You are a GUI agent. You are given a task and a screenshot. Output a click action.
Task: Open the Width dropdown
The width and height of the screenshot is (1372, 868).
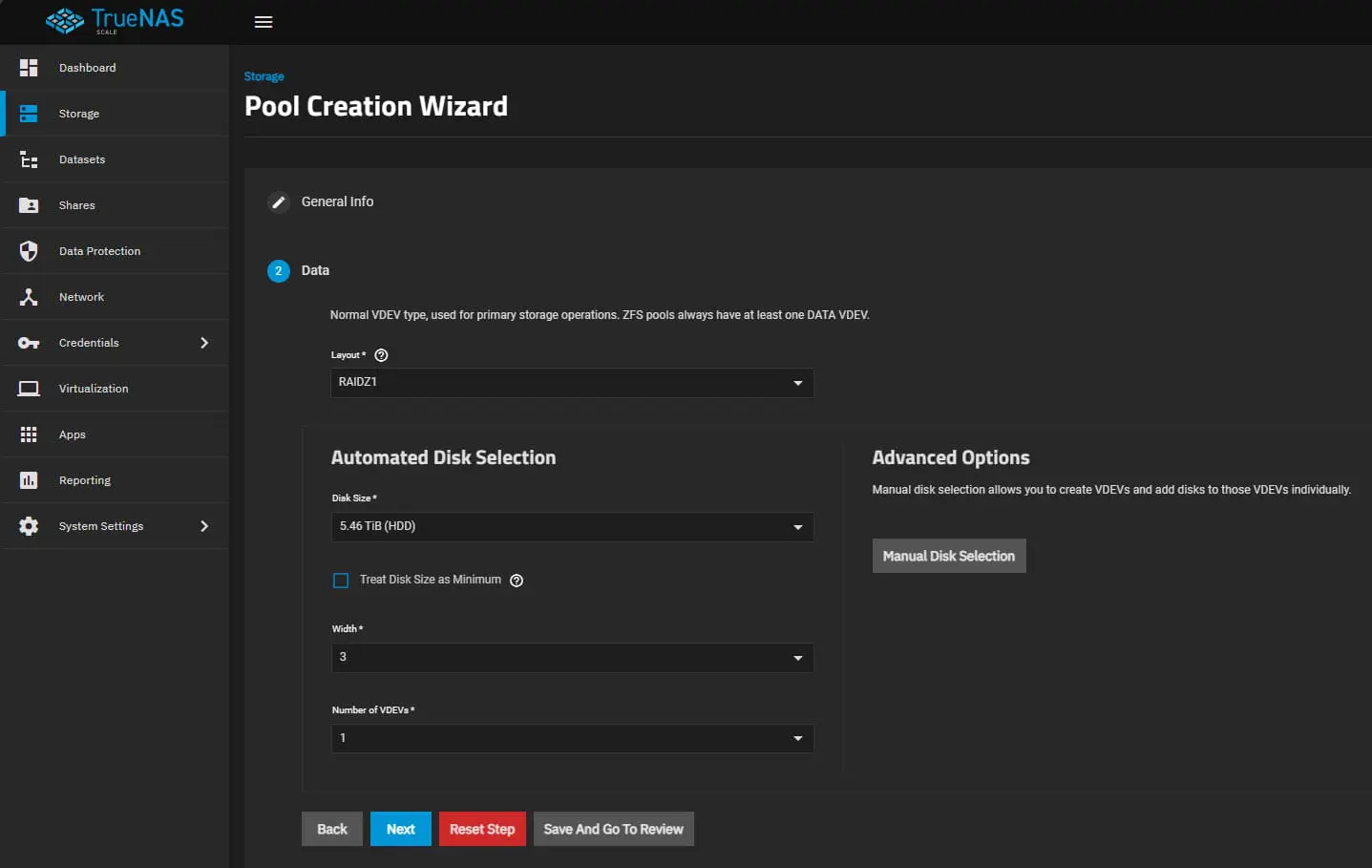point(572,658)
